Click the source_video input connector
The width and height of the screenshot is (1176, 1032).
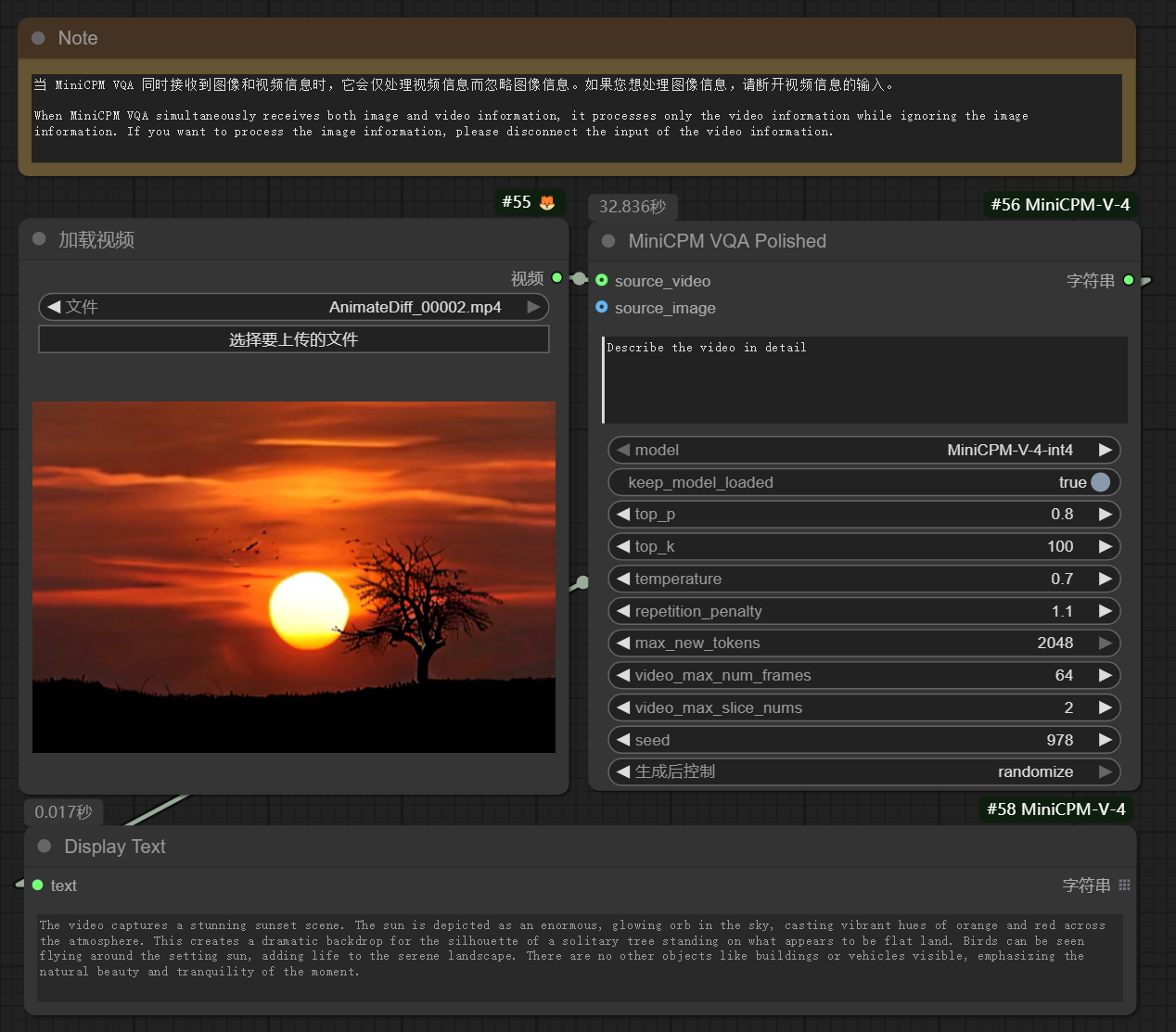point(602,280)
